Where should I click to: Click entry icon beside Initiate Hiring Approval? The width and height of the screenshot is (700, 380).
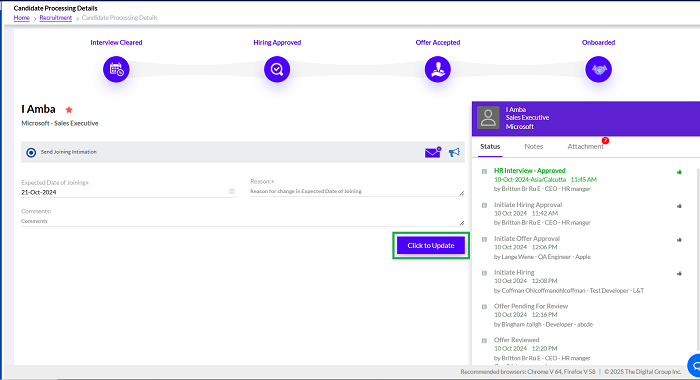[484, 205]
